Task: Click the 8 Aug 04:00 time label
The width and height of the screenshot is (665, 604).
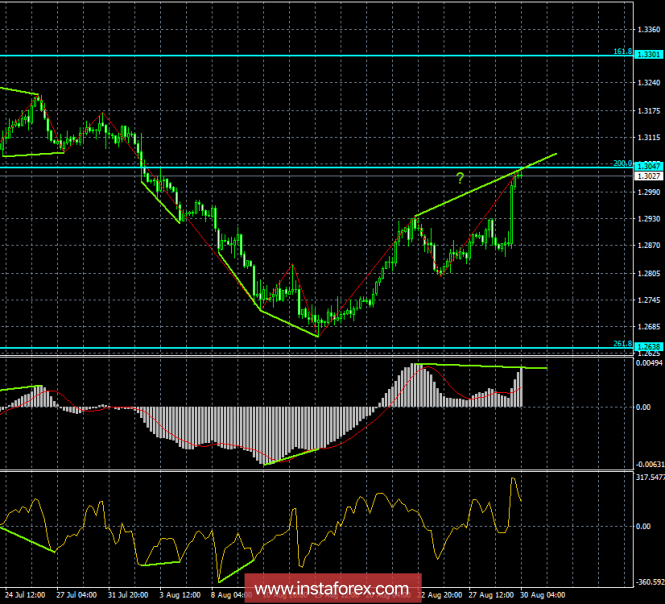Action: (x=228, y=595)
